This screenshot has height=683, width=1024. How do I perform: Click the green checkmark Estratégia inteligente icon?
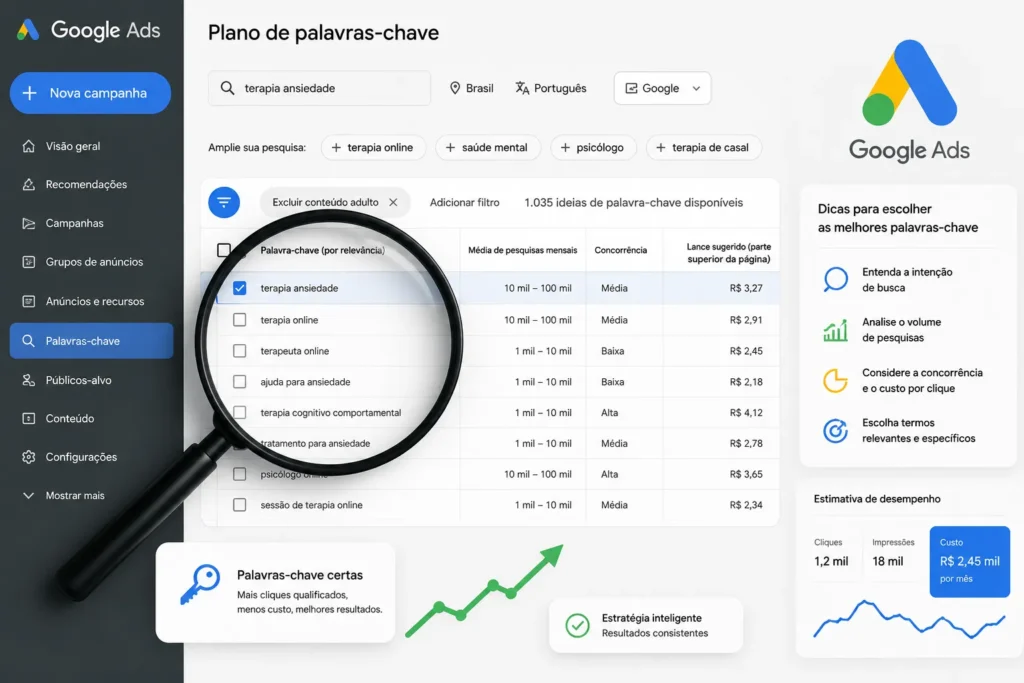tap(577, 625)
